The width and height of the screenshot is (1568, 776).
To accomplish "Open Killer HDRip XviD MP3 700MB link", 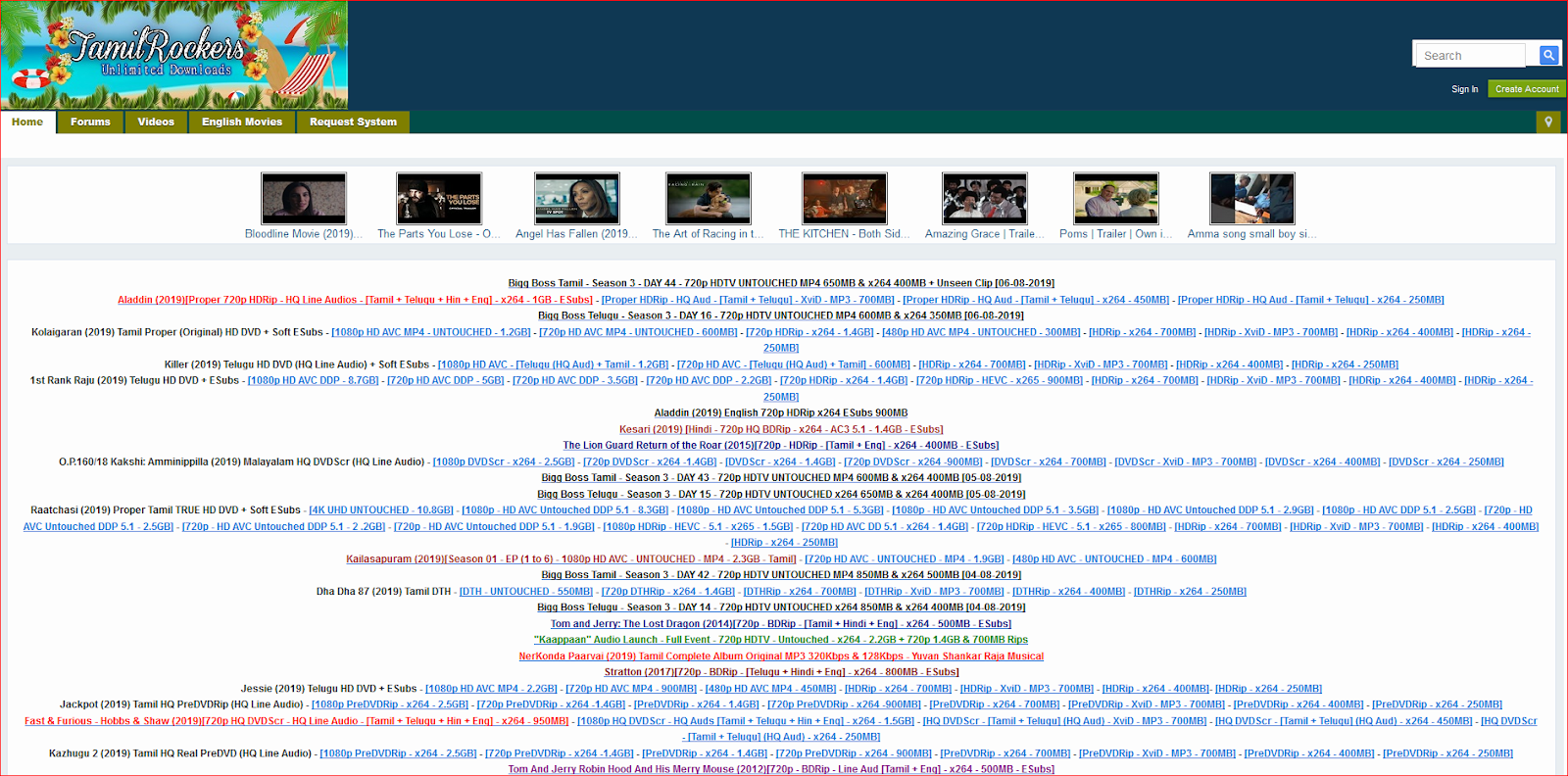I will [x=1101, y=364].
